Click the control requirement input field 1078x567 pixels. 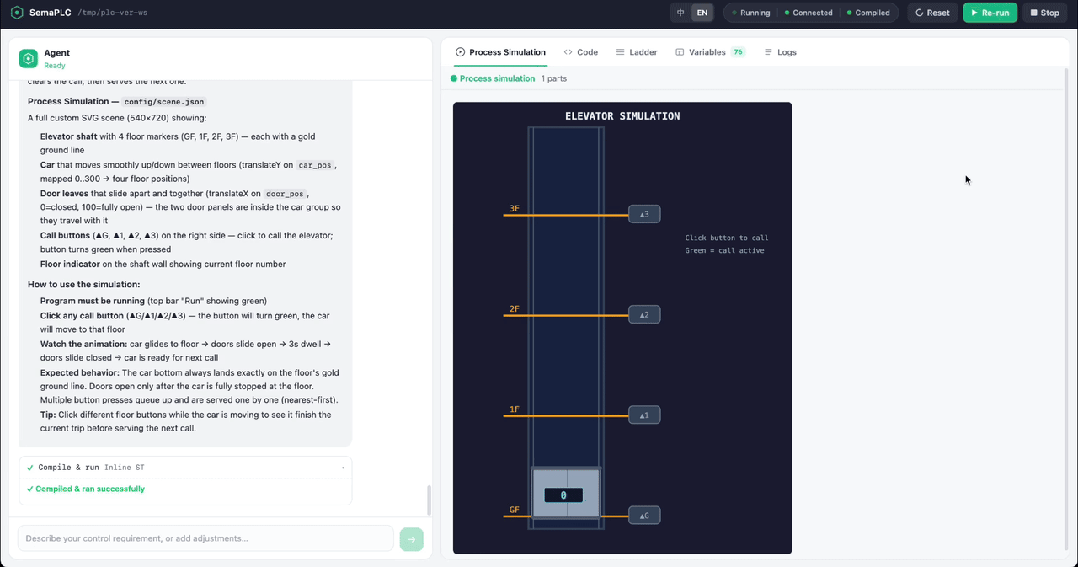(206, 539)
